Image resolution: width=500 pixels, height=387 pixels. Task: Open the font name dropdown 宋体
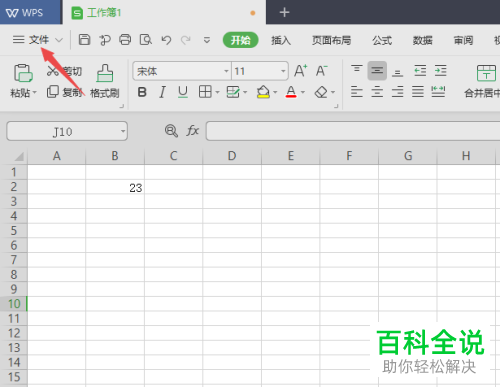point(226,71)
